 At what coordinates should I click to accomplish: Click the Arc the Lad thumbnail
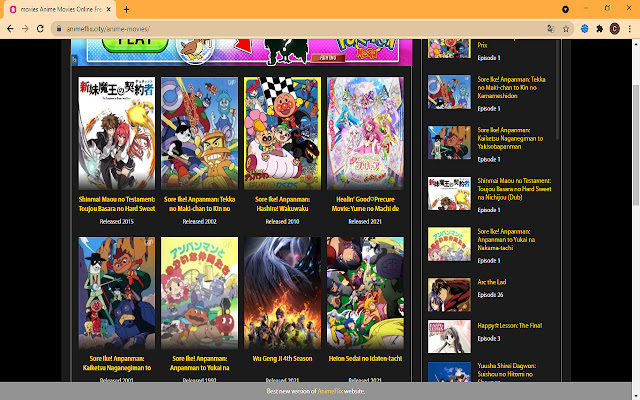coord(449,295)
